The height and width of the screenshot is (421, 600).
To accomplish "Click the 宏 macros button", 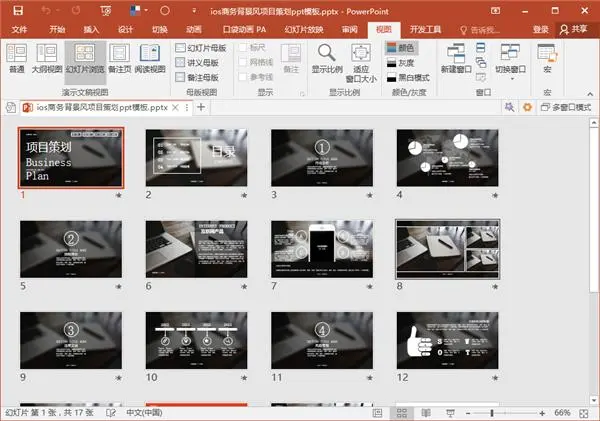I will point(547,58).
